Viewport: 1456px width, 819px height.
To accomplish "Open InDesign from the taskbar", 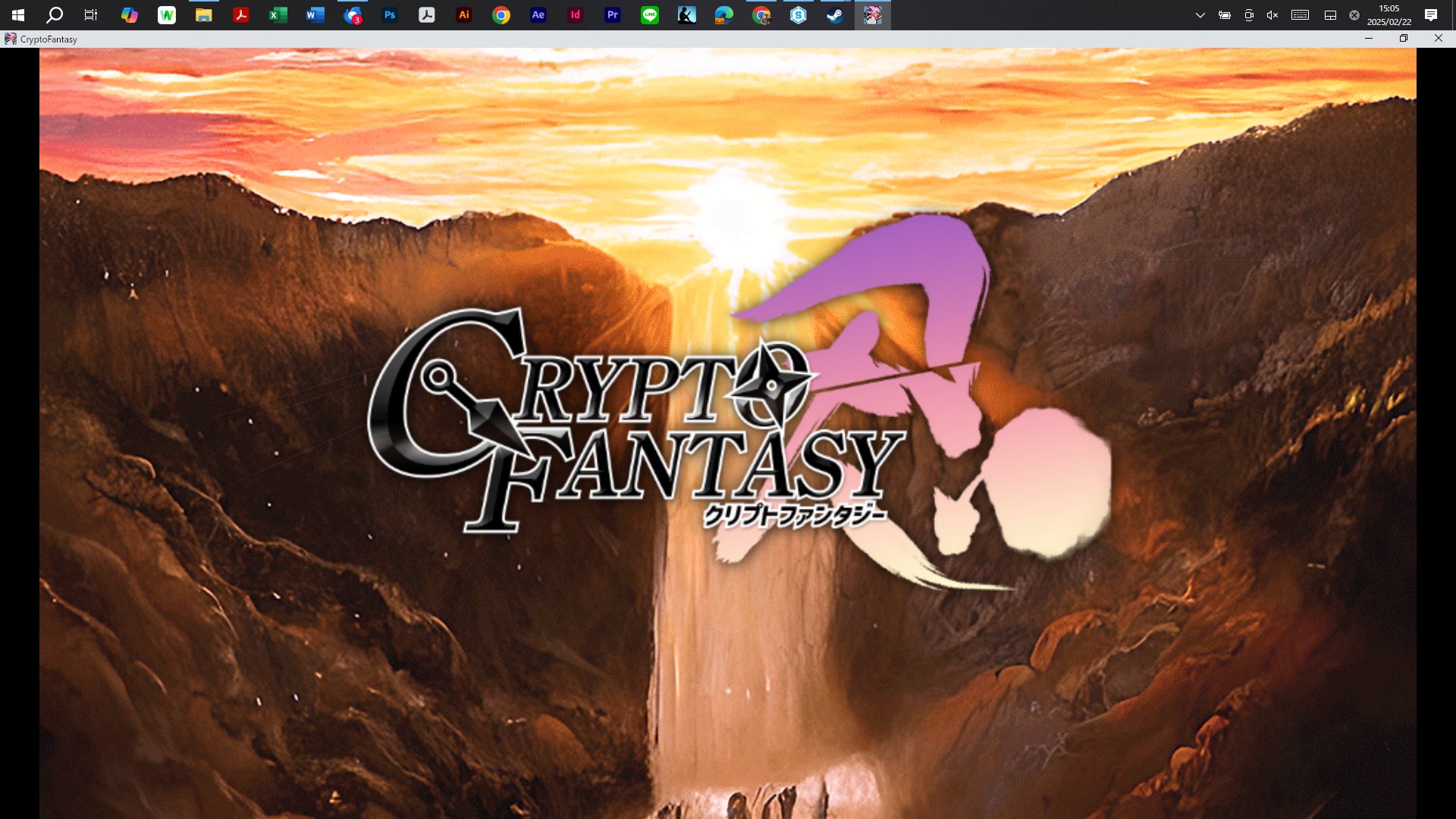I will pos(576,15).
